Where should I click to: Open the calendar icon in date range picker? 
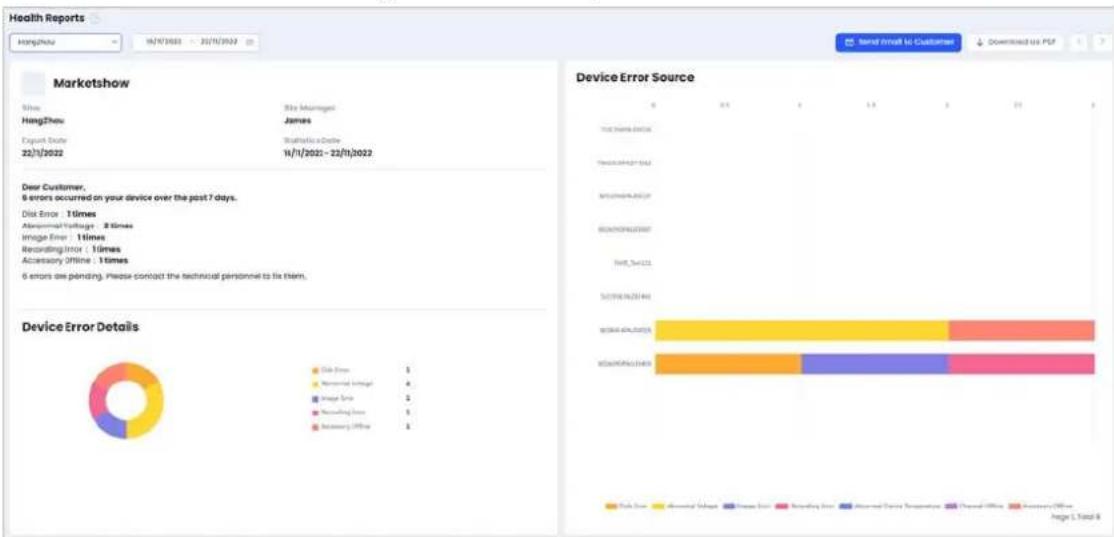coord(250,42)
